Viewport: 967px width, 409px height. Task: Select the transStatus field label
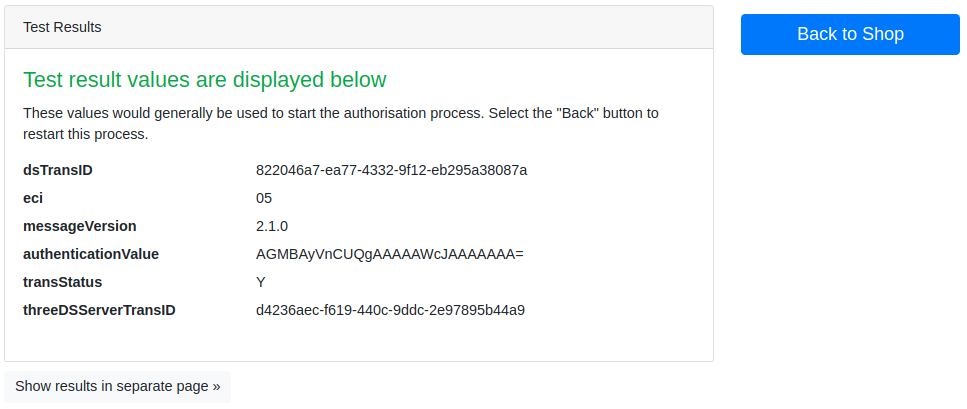point(62,282)
